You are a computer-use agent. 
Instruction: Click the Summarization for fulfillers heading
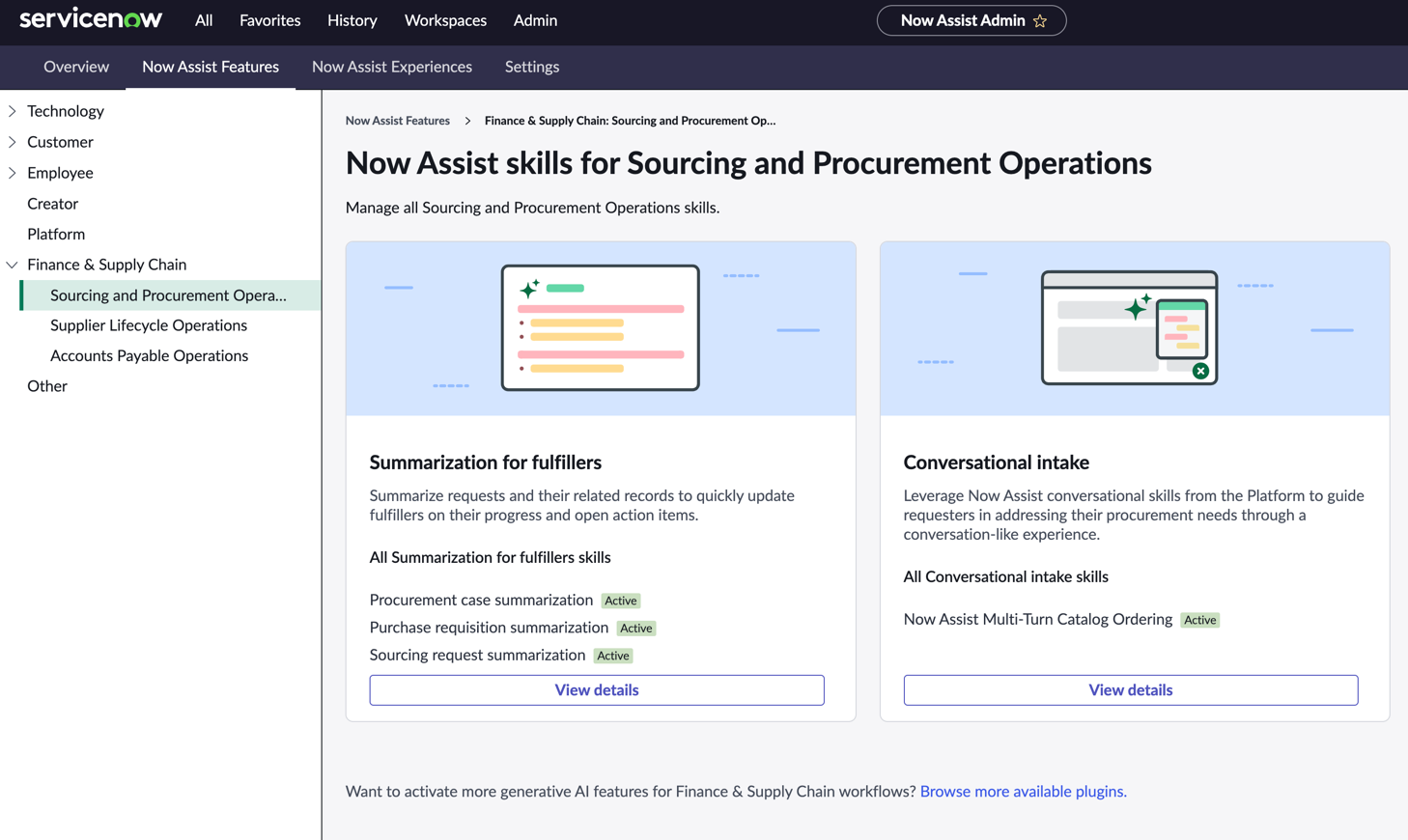486,462
